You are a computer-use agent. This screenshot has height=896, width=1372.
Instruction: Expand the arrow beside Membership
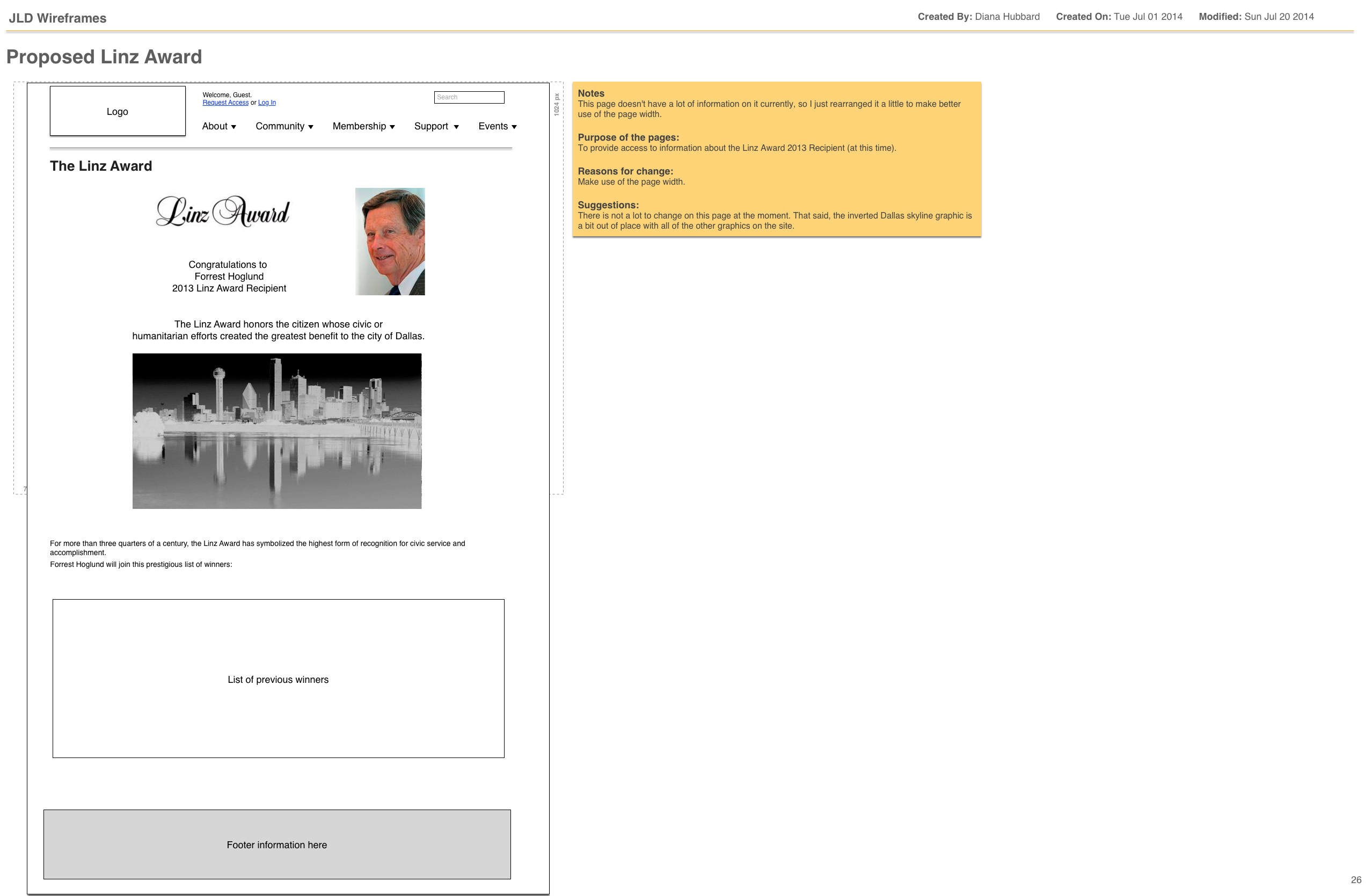tap(392, 127)
